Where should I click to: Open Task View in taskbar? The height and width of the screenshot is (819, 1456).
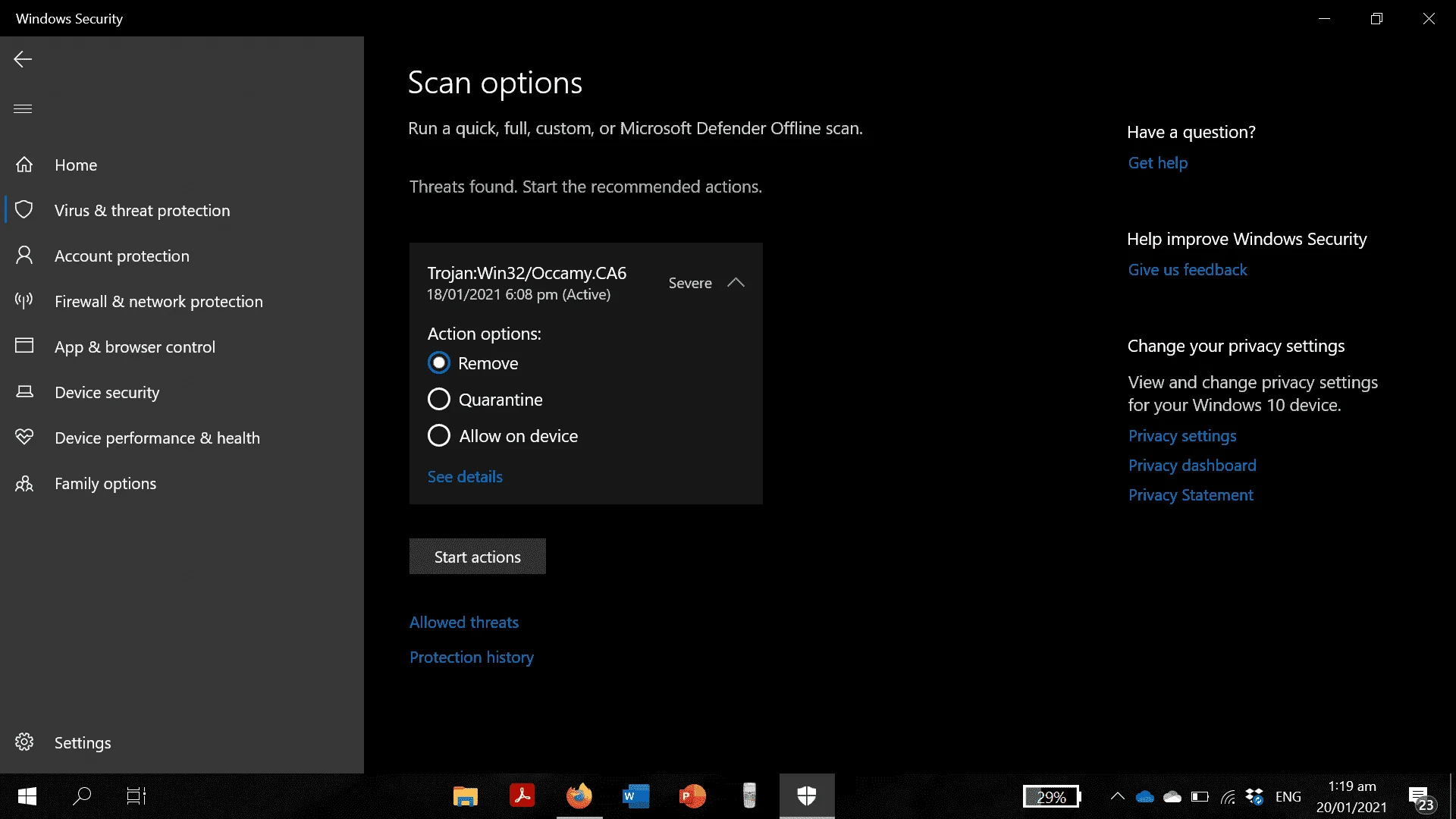[136, 796]
